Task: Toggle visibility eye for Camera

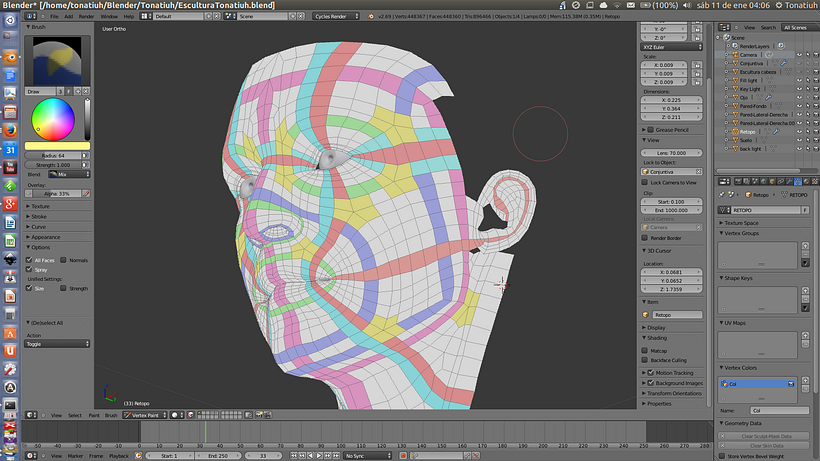Action: tap(799, 55)
